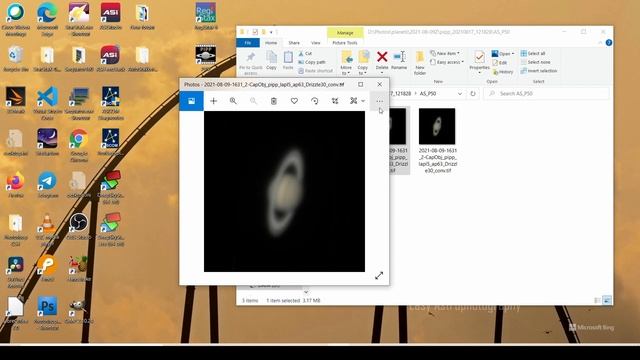The height and width of the screenshot is (360, 640).
Task: Click the trash icon in Photos toolbar
Action: point(273,101)
